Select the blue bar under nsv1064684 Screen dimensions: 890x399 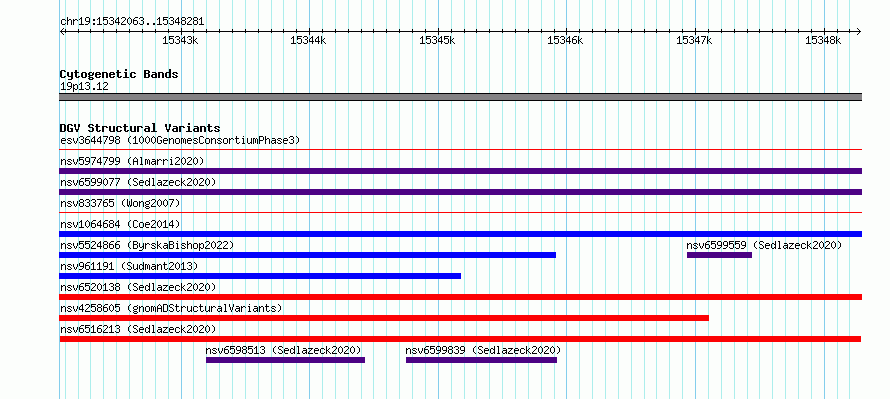click(x=460, y=234)
